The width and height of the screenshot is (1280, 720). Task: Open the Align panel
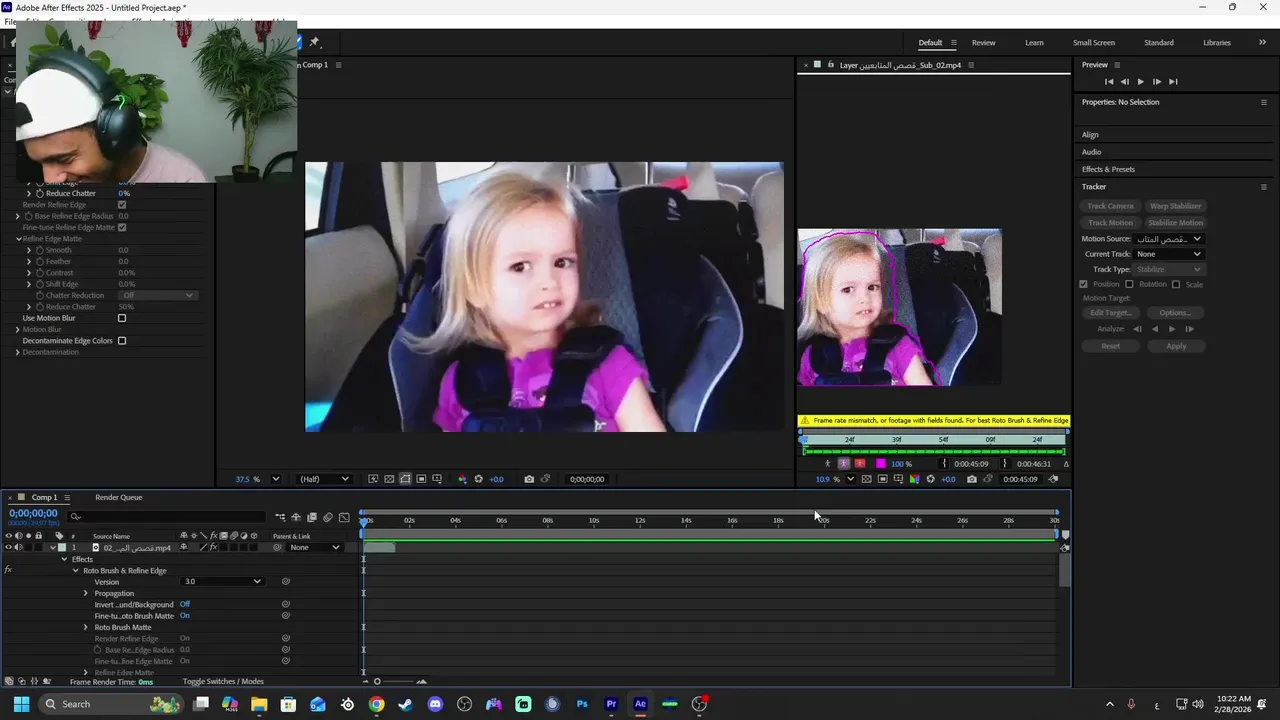(x=1090, y=135)
